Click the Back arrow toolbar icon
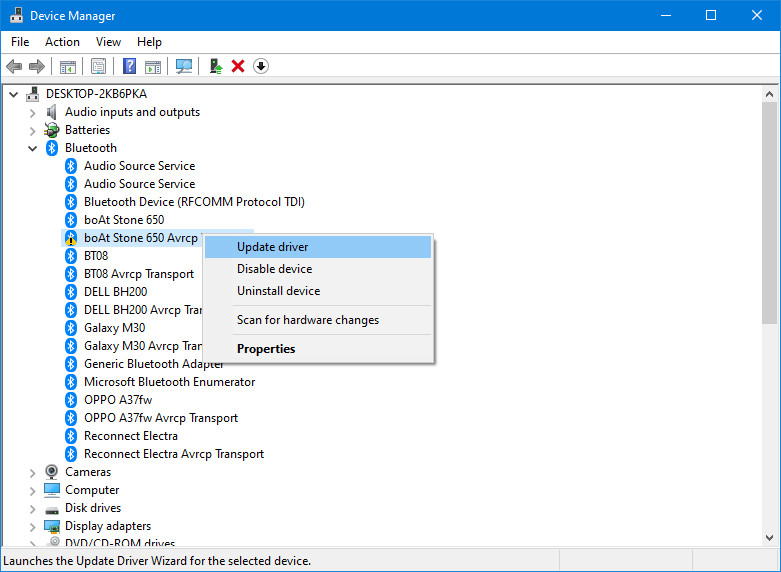This screenshot has height=572, width=781. pyautogui.click(x=14, y=66)
